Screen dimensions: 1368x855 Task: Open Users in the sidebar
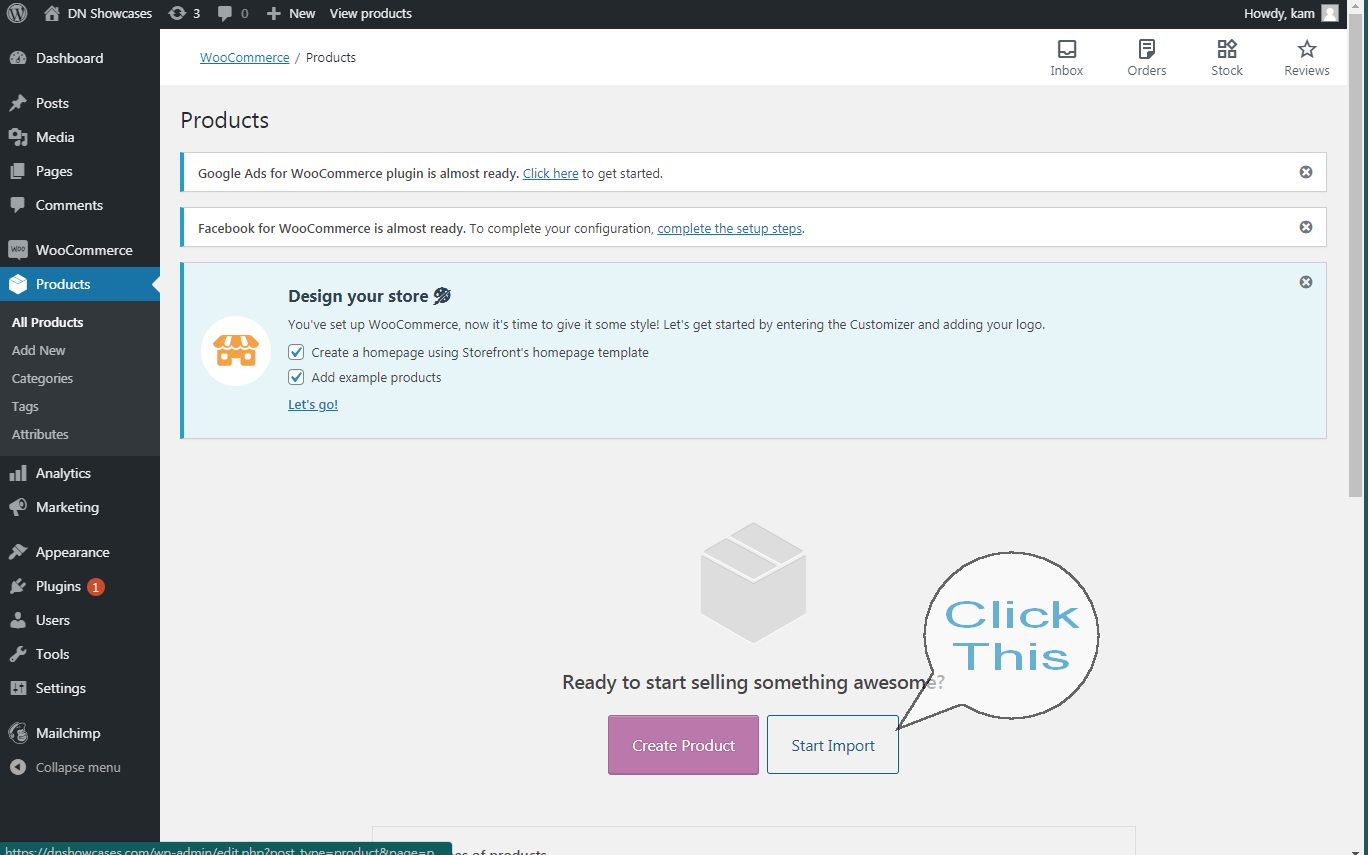click(x=80, y=620)
